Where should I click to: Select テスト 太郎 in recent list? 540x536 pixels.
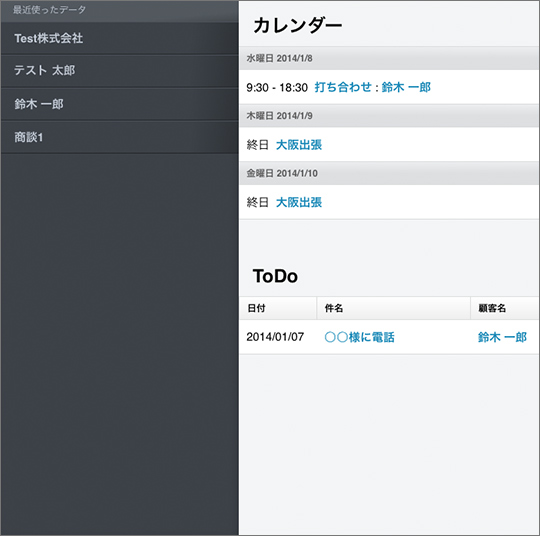tap(120, 71)
